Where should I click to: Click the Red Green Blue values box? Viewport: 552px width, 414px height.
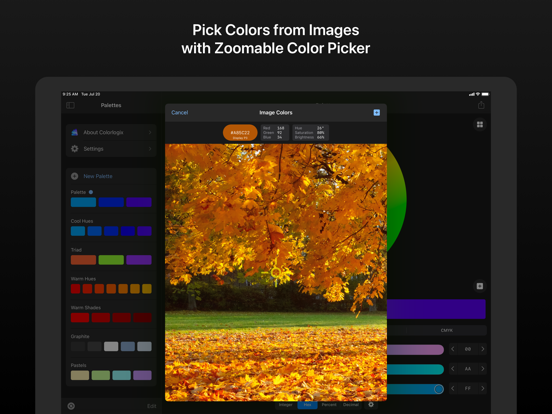click(x=275, y=133)
